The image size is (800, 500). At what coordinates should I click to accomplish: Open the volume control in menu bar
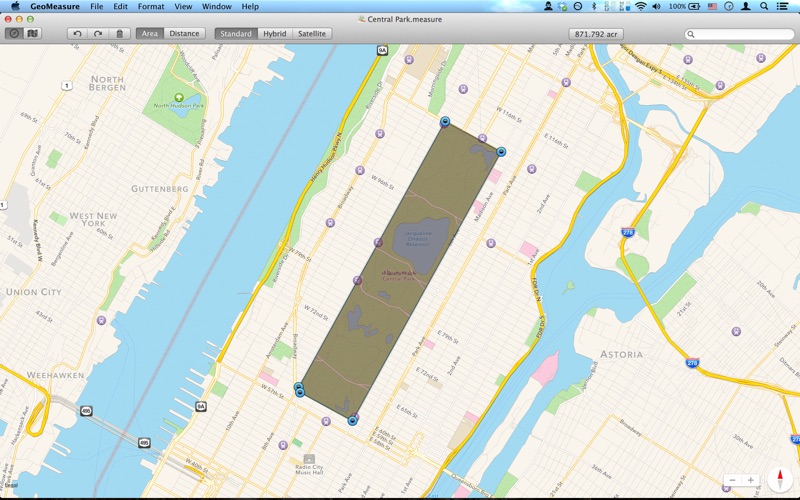click(x=657, y=6)
